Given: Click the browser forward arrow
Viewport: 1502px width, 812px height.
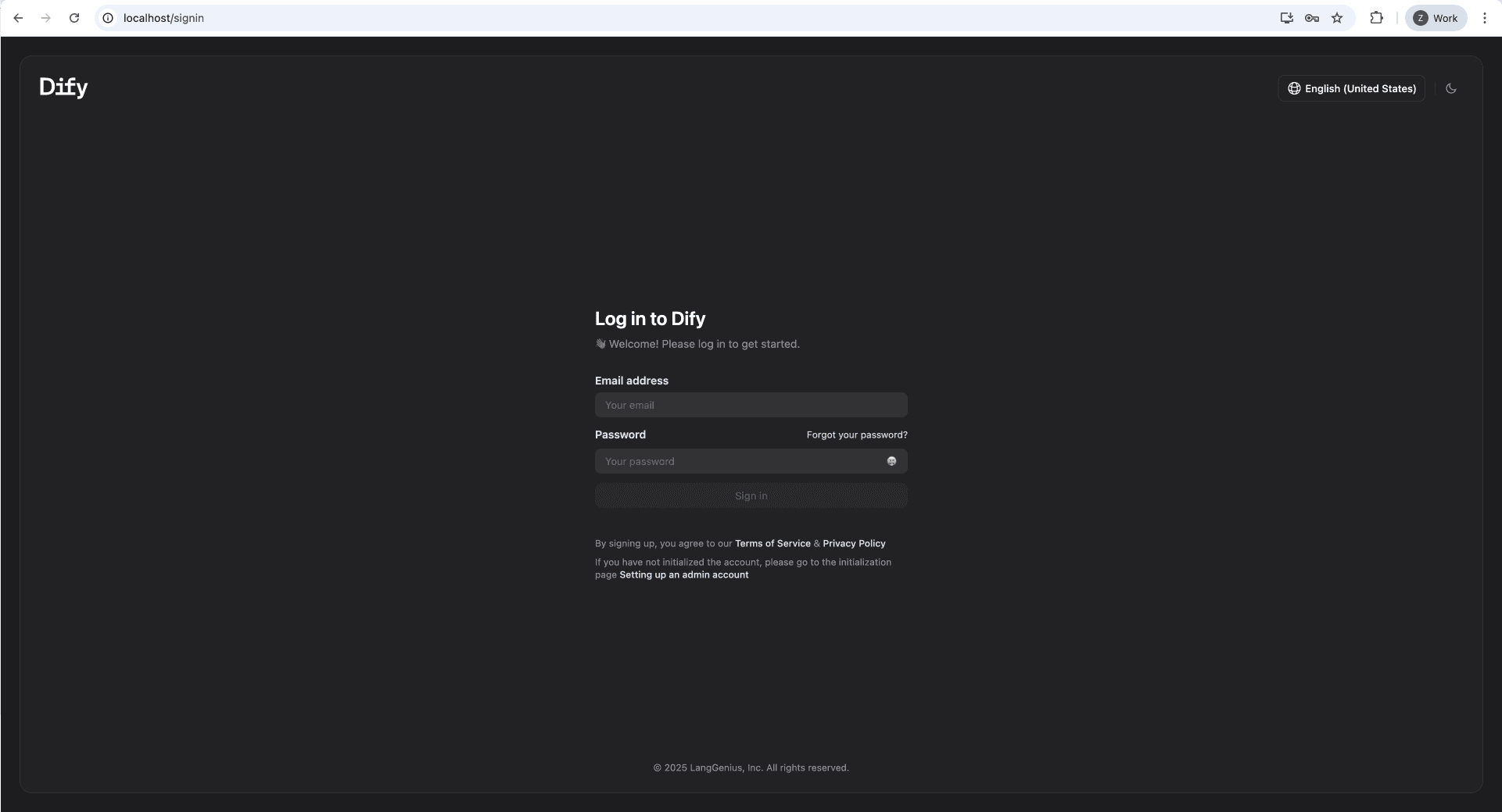Looking at the screenshot, I should pos(46,18).
